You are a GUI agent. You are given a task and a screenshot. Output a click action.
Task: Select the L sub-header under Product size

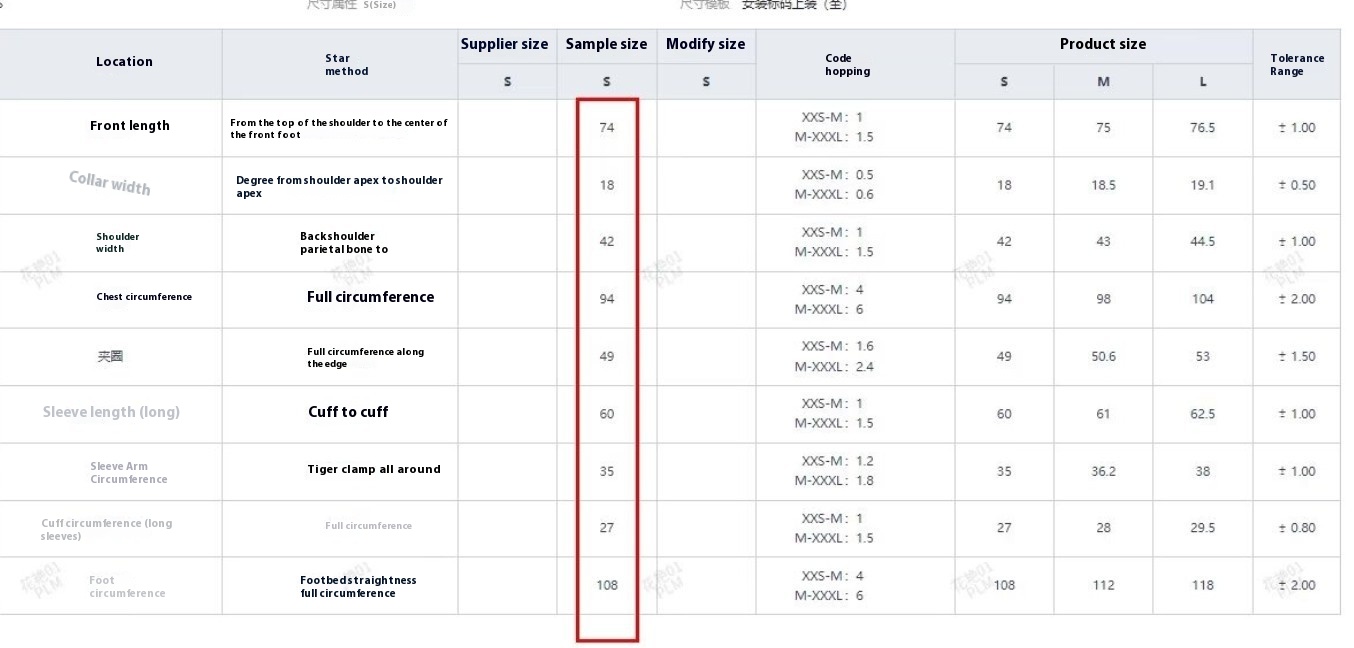1202,82
